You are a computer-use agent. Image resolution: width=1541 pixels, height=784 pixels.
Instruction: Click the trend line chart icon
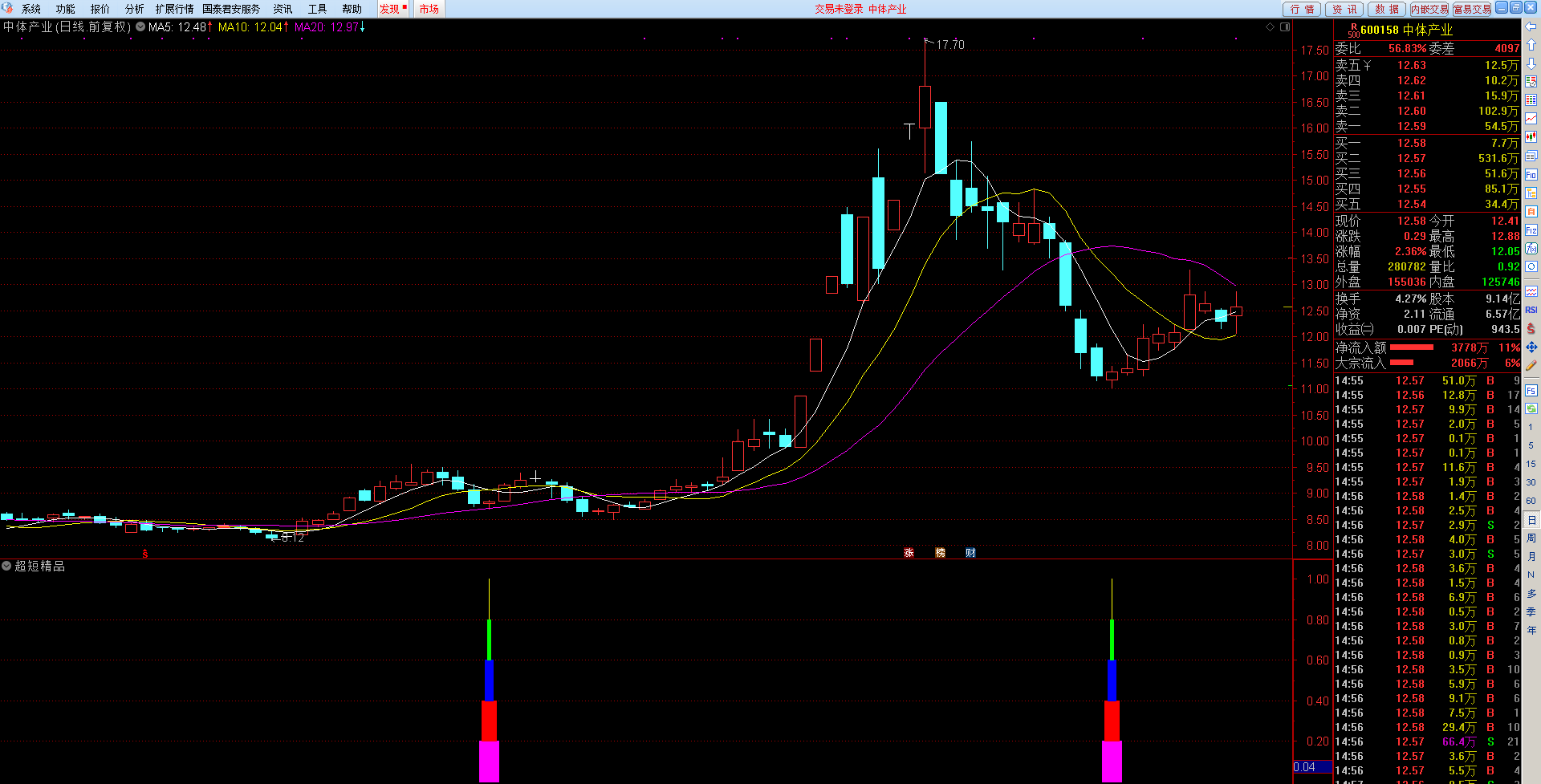[x=1531, y=119]
